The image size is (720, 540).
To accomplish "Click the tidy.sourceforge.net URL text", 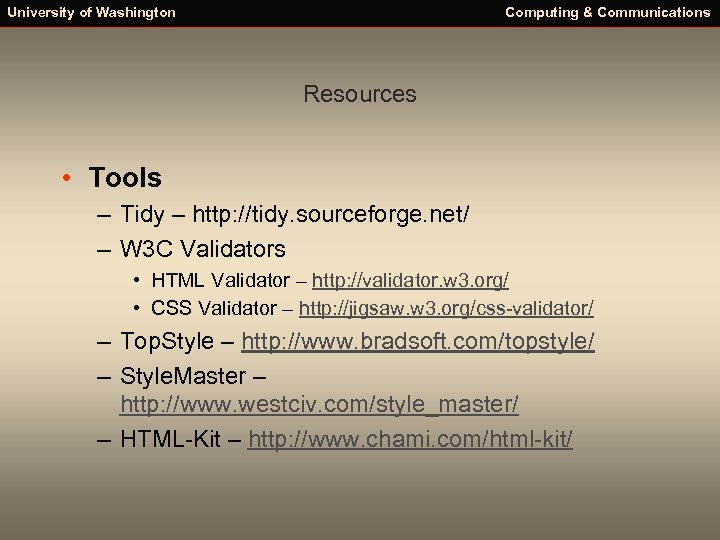I will tap(331, 214).
